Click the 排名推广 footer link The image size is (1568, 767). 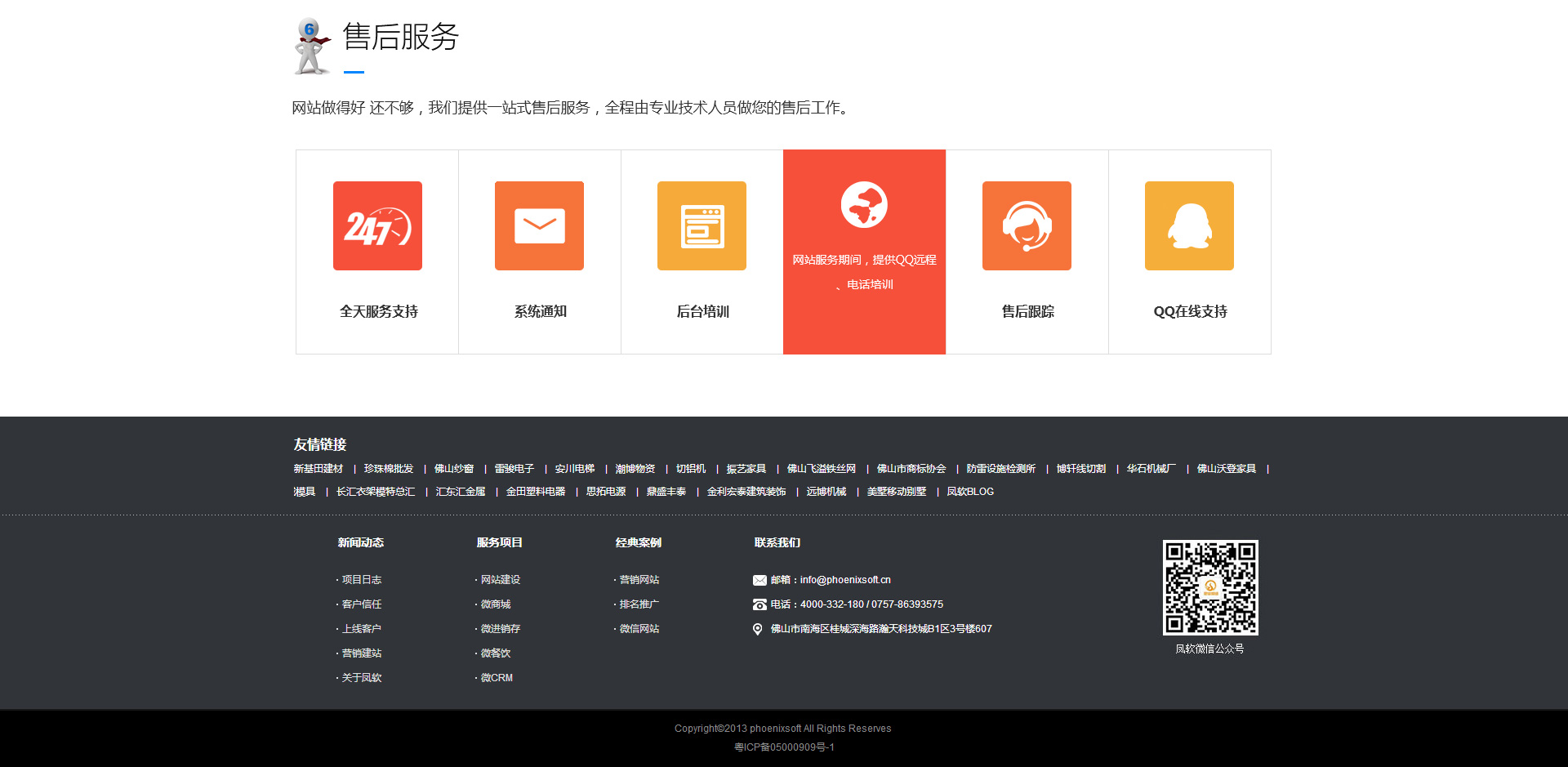[x=639, y=604]
